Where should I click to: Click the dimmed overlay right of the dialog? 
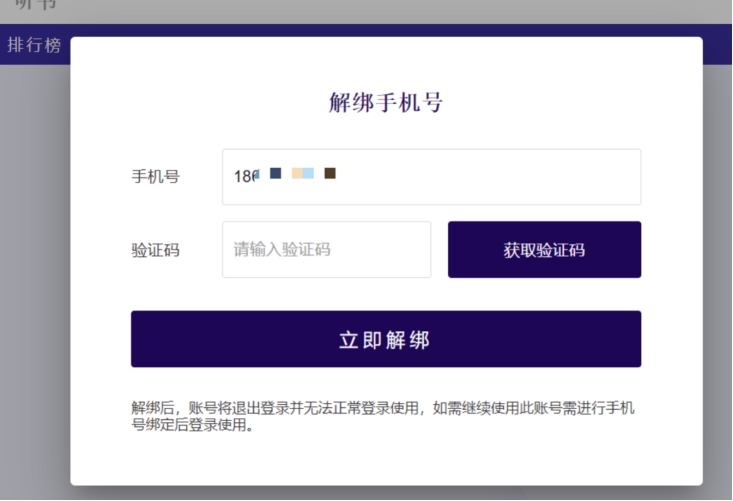pyautogui.click(x=717, y=280)
